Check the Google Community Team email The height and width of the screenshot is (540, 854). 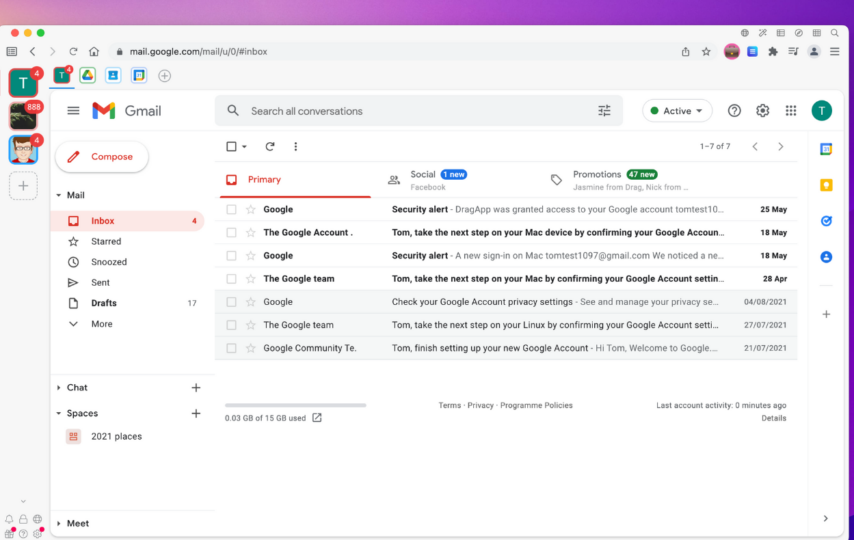[x=231, y=348]
